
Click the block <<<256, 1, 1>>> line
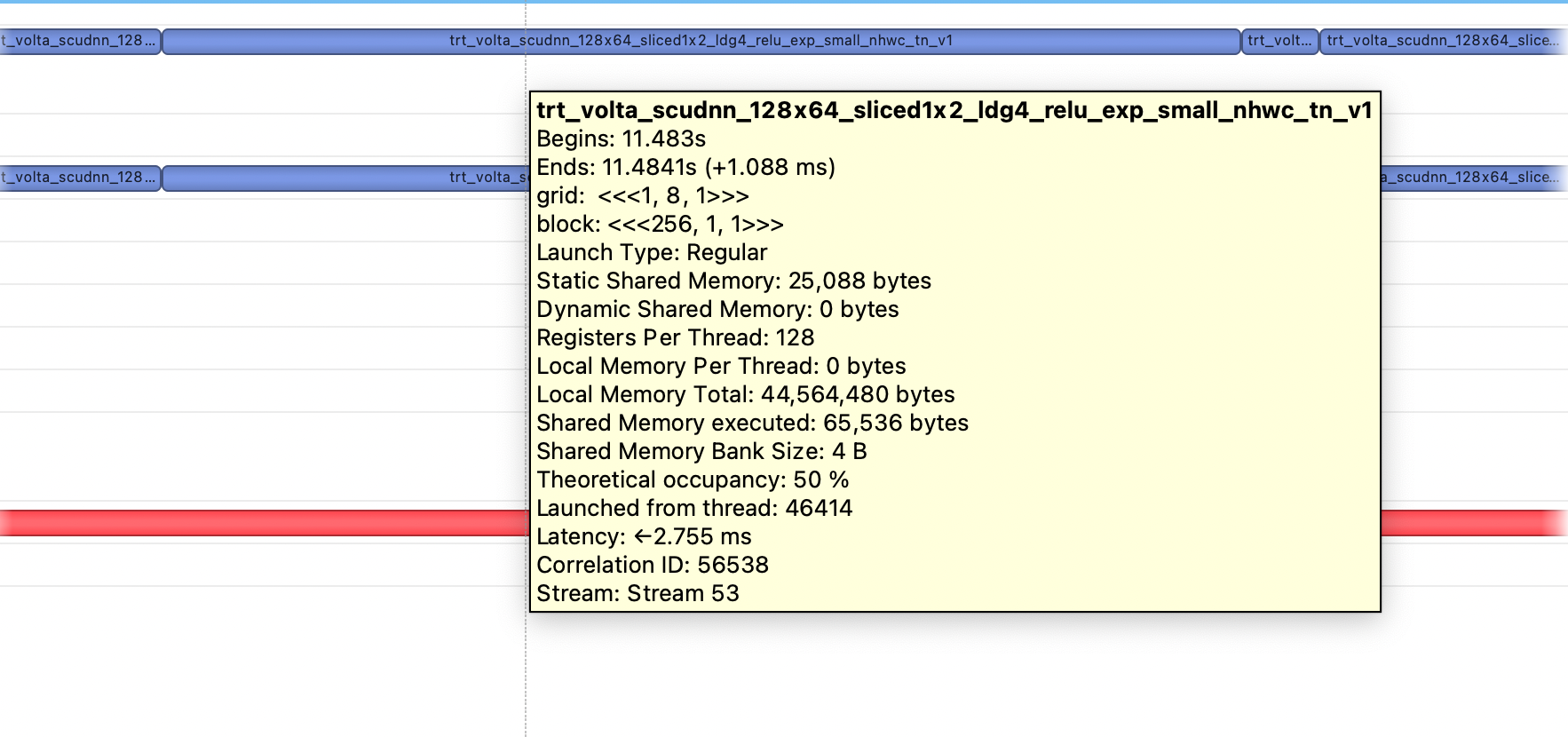[x=660, y=224]
